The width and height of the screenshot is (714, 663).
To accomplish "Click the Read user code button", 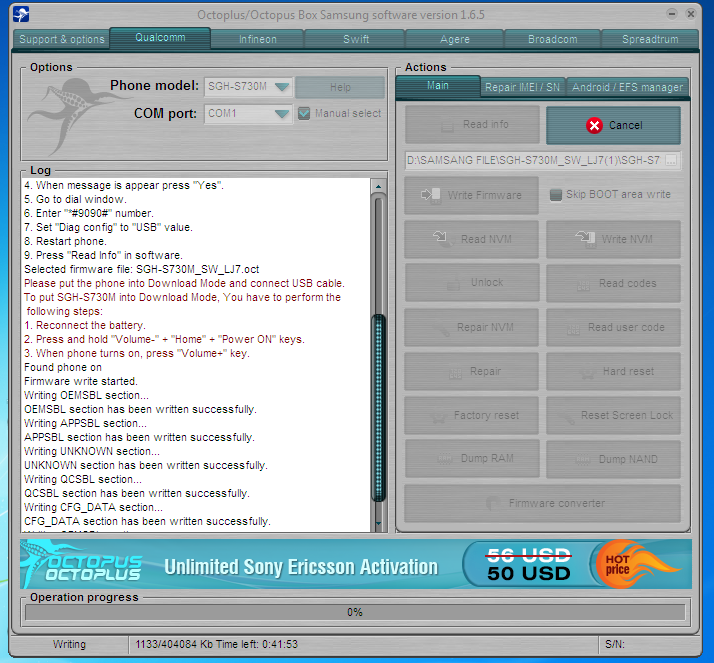I will coord(613,327).
